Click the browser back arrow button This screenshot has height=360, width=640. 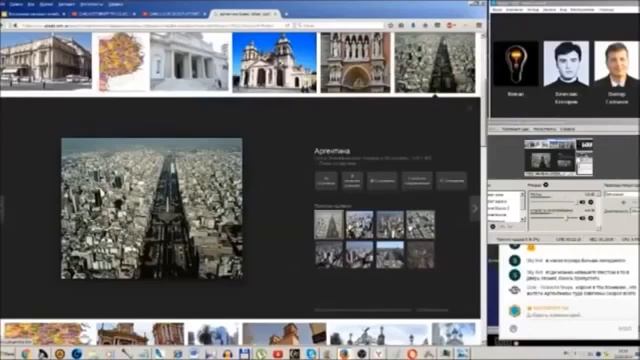pyautogui.click(x=15, y=25)
